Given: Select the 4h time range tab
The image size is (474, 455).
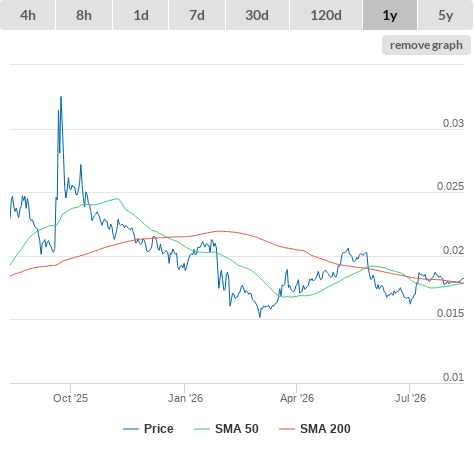Looking at the screenshot, I should coord(28,15).
